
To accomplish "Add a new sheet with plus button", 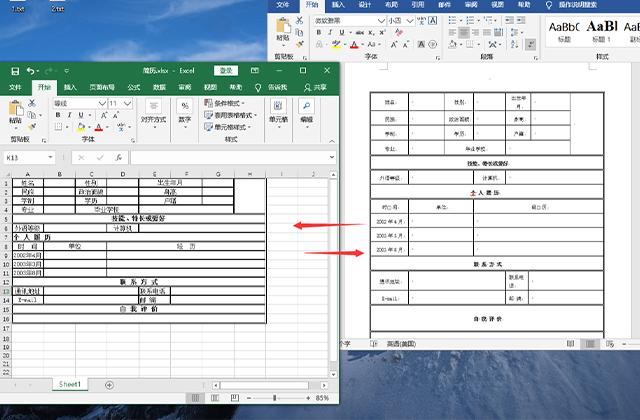I will 109,385.
